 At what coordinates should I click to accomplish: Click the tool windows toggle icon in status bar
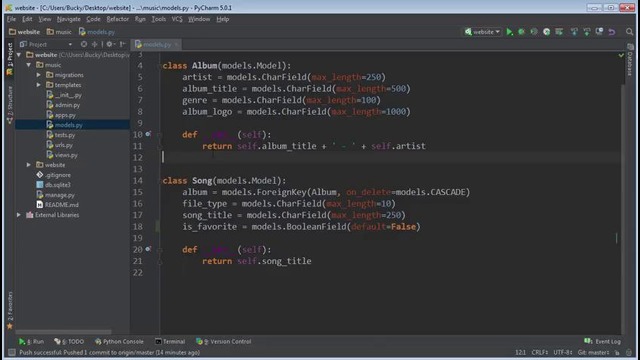(11, 352)
